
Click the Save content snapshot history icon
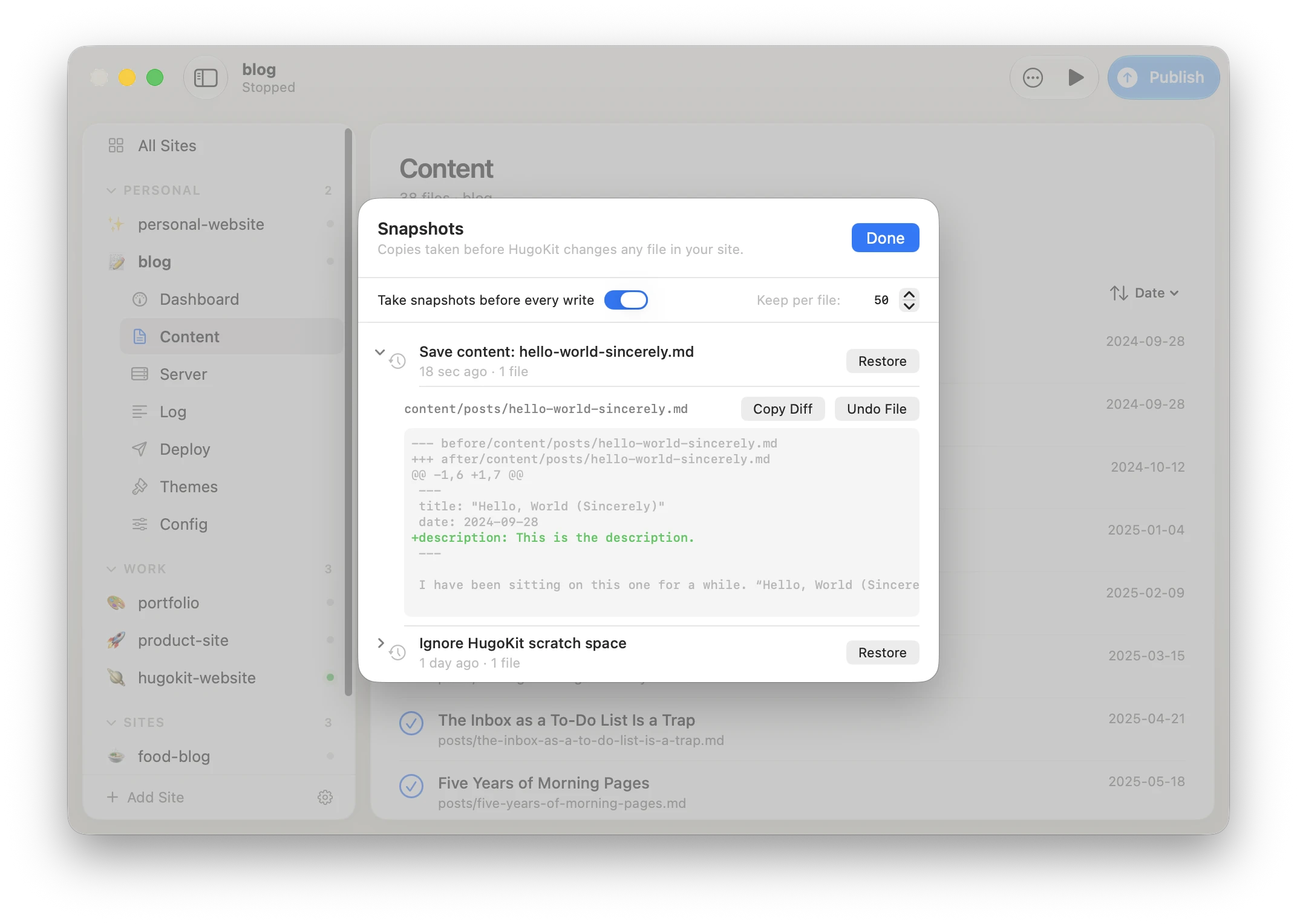[x=397, y=361]
